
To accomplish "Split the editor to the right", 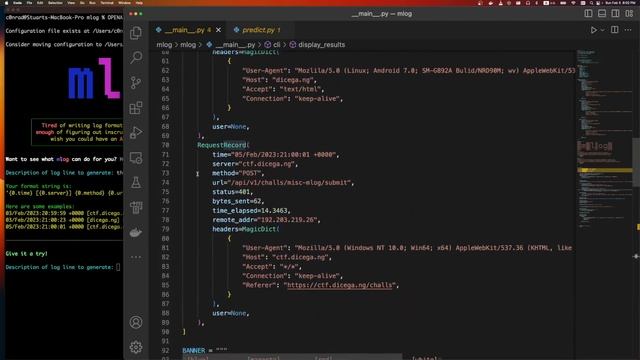I will pyautogui.click(x=615, y=30).
